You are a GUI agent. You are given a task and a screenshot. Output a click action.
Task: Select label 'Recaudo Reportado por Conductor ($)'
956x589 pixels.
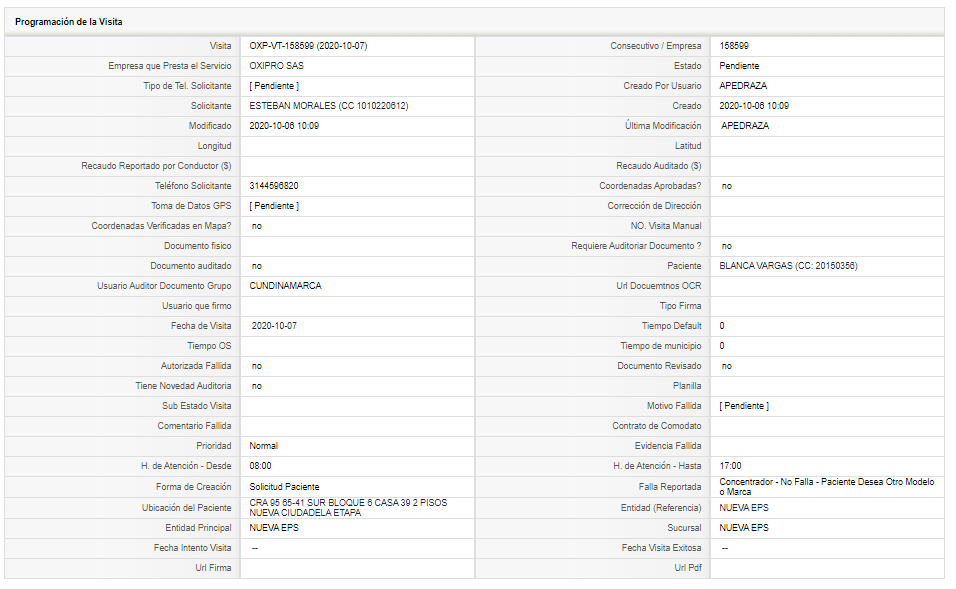[x=156, y=166]
